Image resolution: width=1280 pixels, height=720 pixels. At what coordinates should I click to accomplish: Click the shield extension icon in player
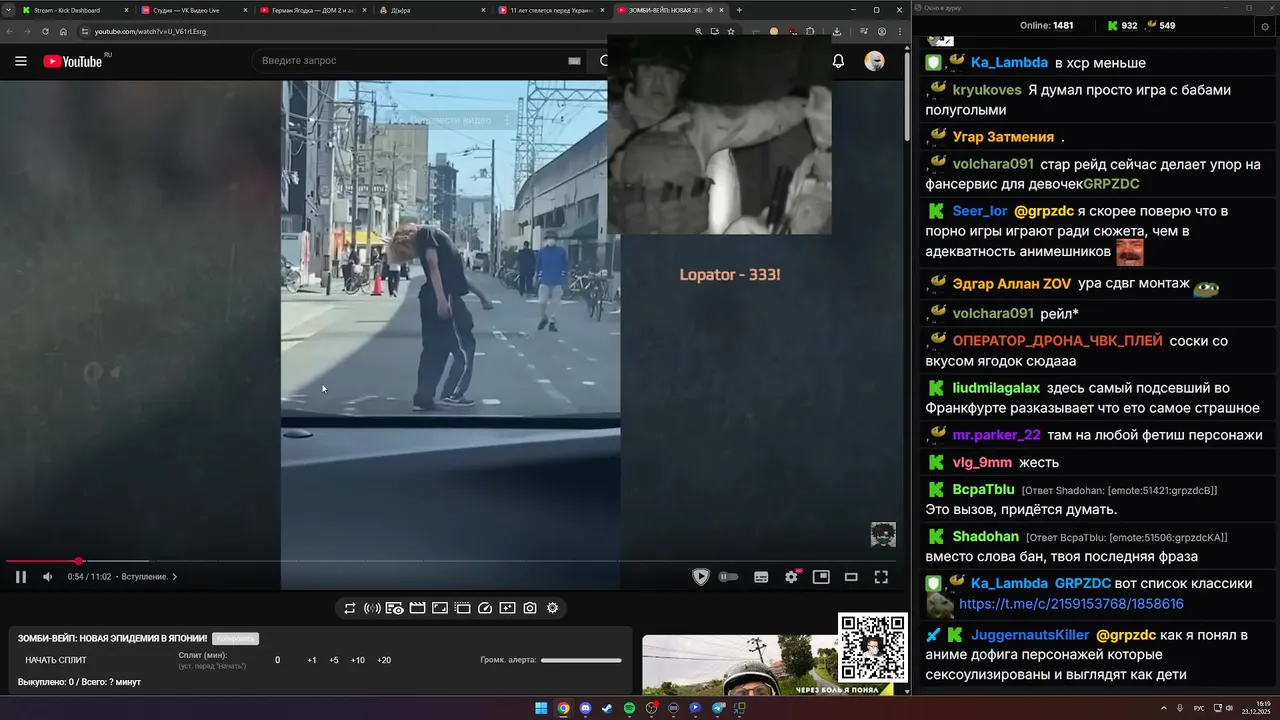[x=701, y=577]
